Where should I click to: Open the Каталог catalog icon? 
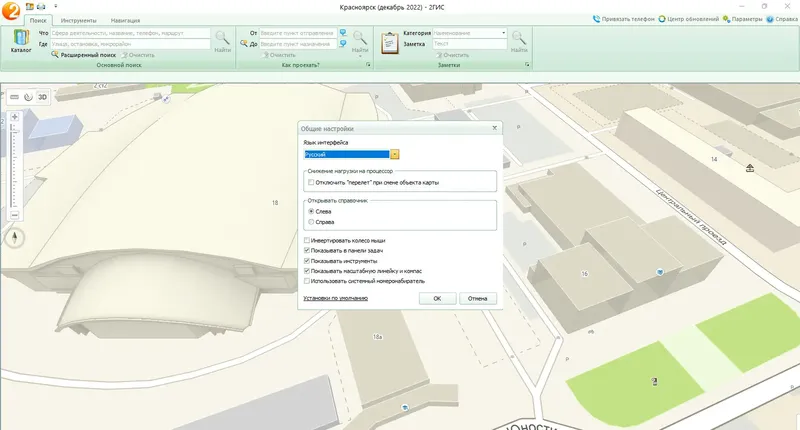coord(21,41)
